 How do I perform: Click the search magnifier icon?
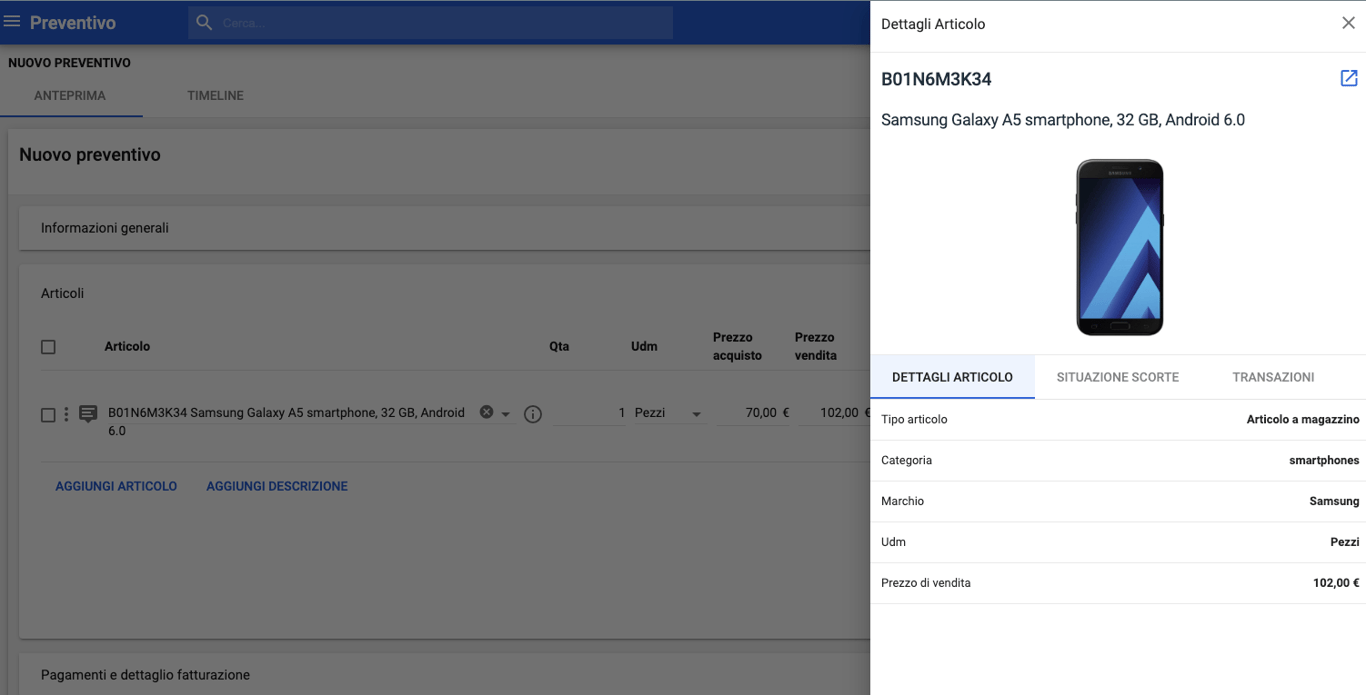(x=204, y=22)
